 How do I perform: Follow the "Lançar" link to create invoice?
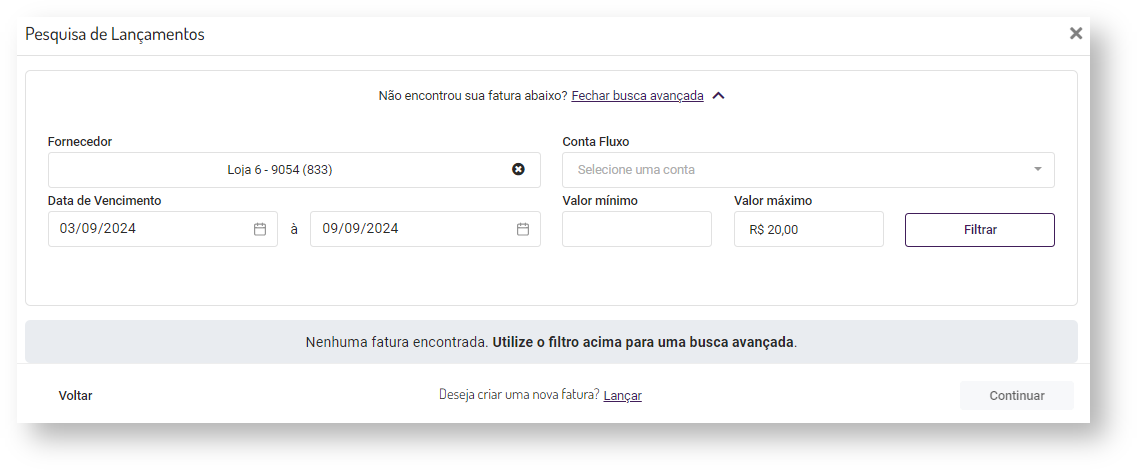point(622,396)
